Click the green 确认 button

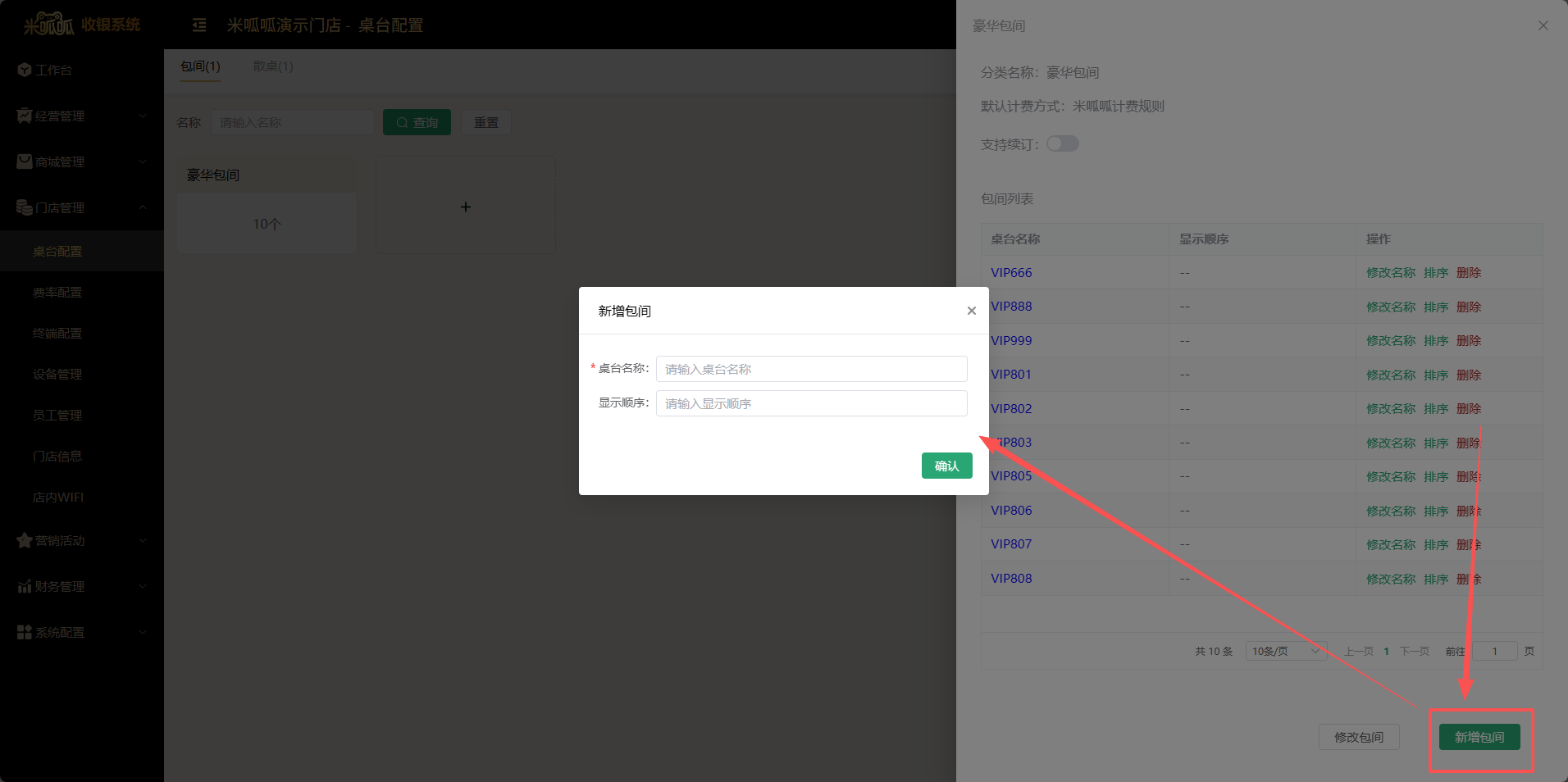tap(946, 466)
